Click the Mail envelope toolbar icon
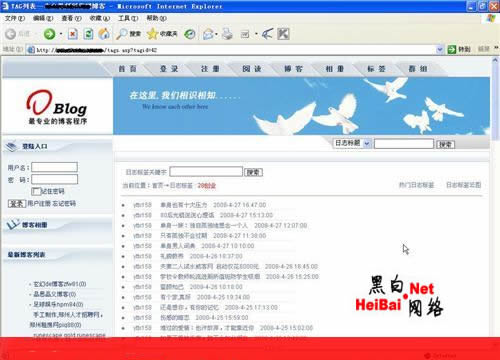This screenshot has width=500, height=360. (208, 34)
